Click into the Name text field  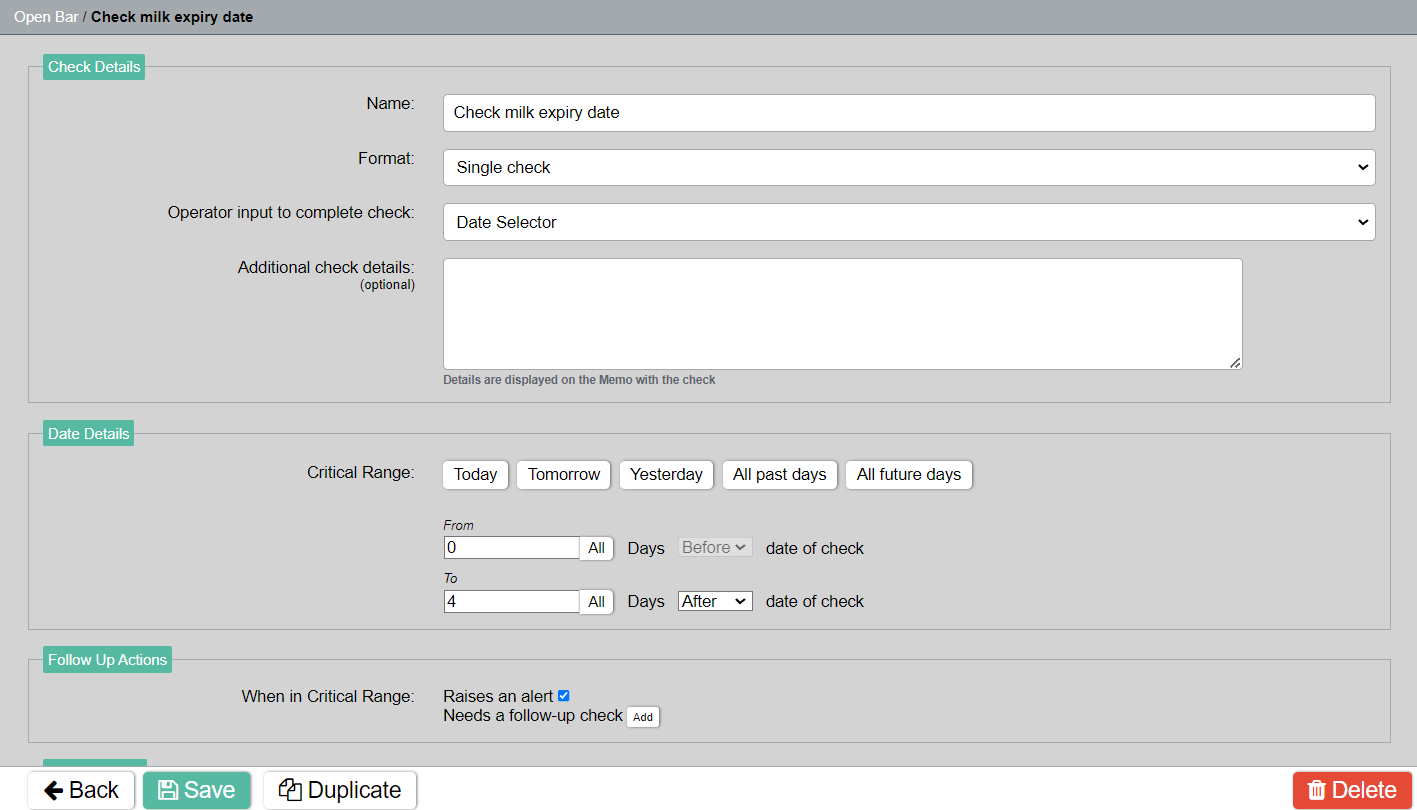pos(908,113)
